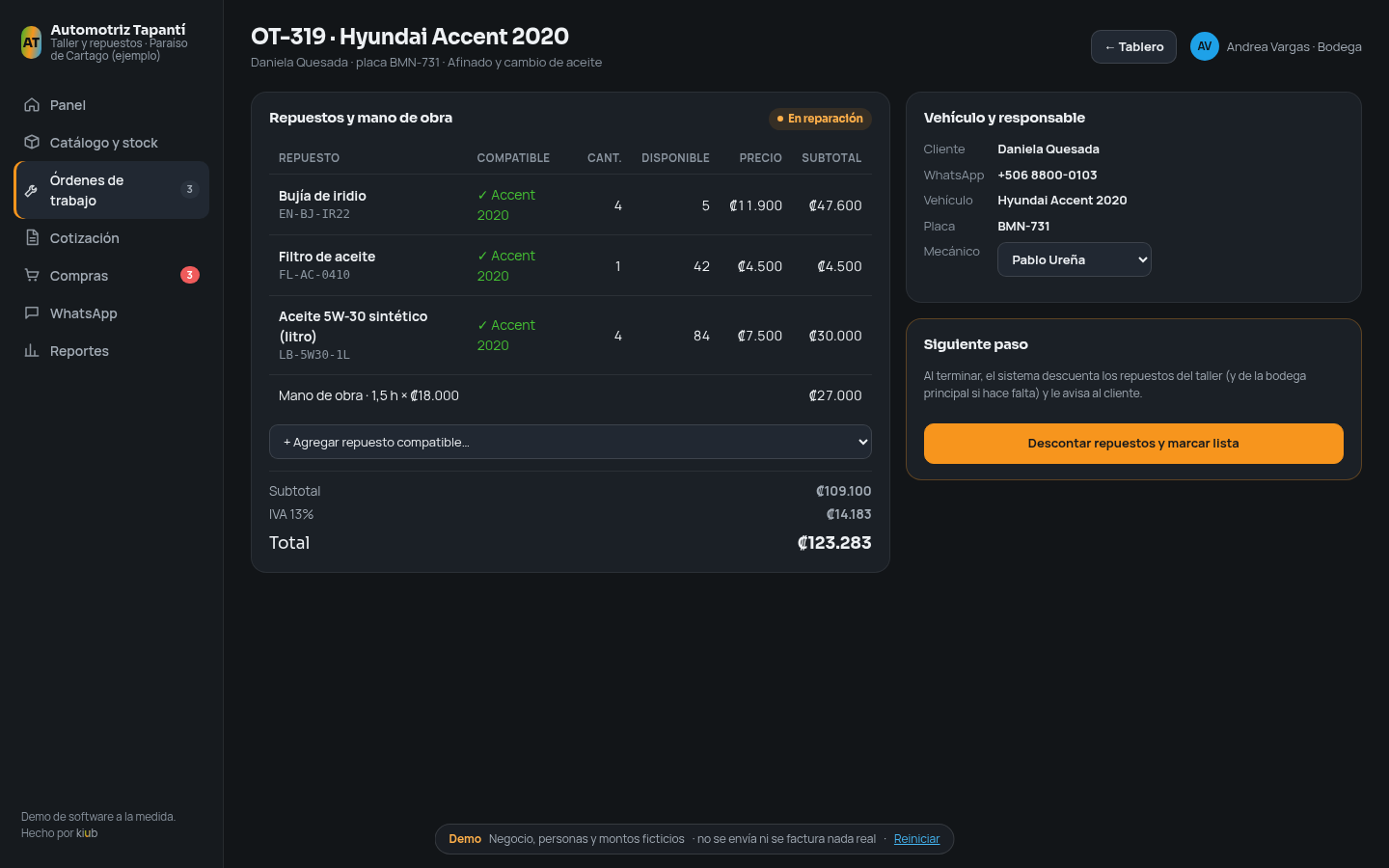This screenshot has height=868, width=1389.
Task: Click the Reportes bar chart icon
Action: pos(32,351)
